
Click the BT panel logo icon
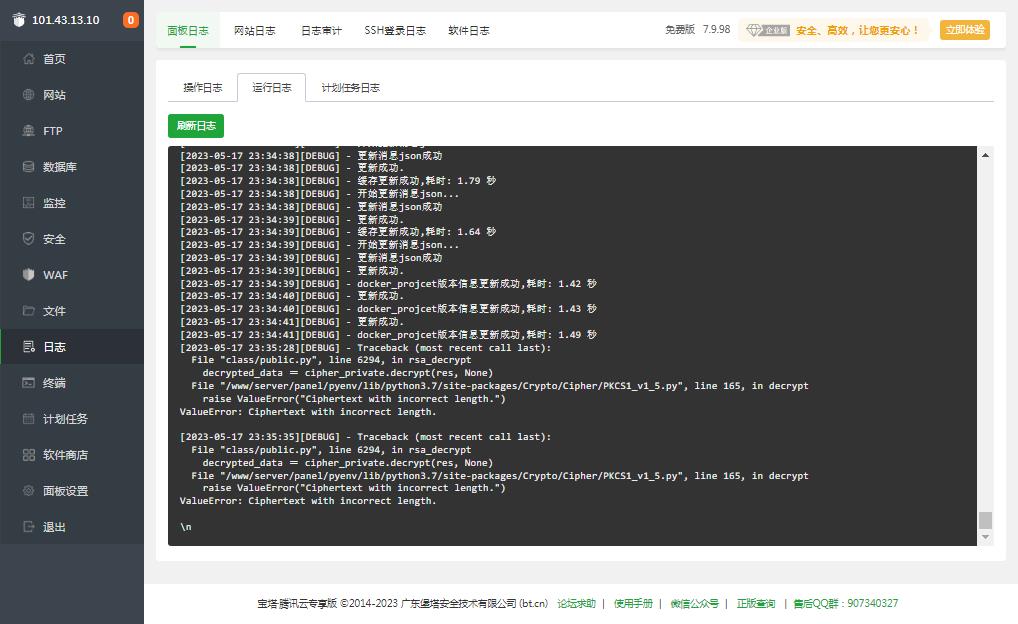click(x=19, y=19)
